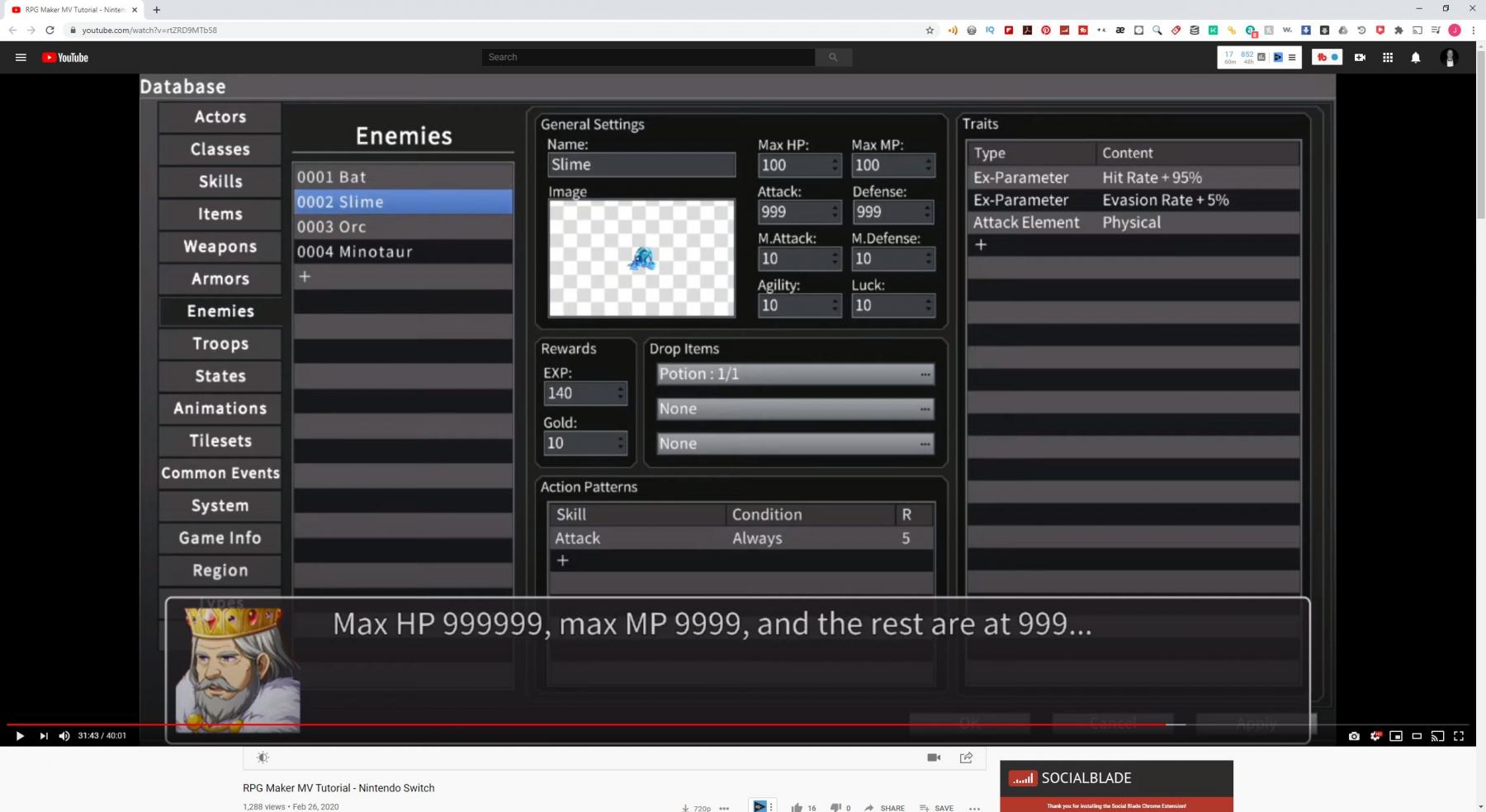
Task: Click the enemy Name field containing Slime
Action: click(x=641, y=164)
